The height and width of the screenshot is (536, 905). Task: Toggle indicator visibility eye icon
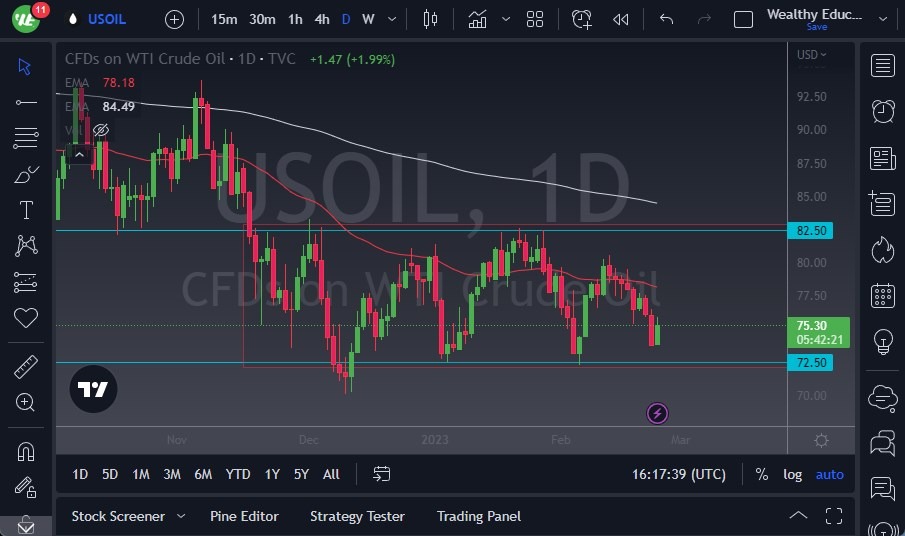pos(101,130)
